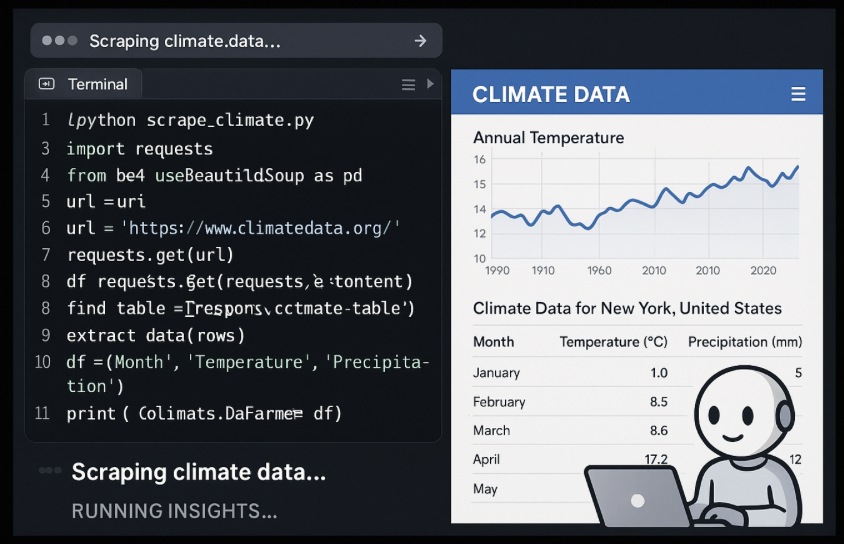Click the arrow in the scraping address bar

pyautogui.click(x=420, y=41)
